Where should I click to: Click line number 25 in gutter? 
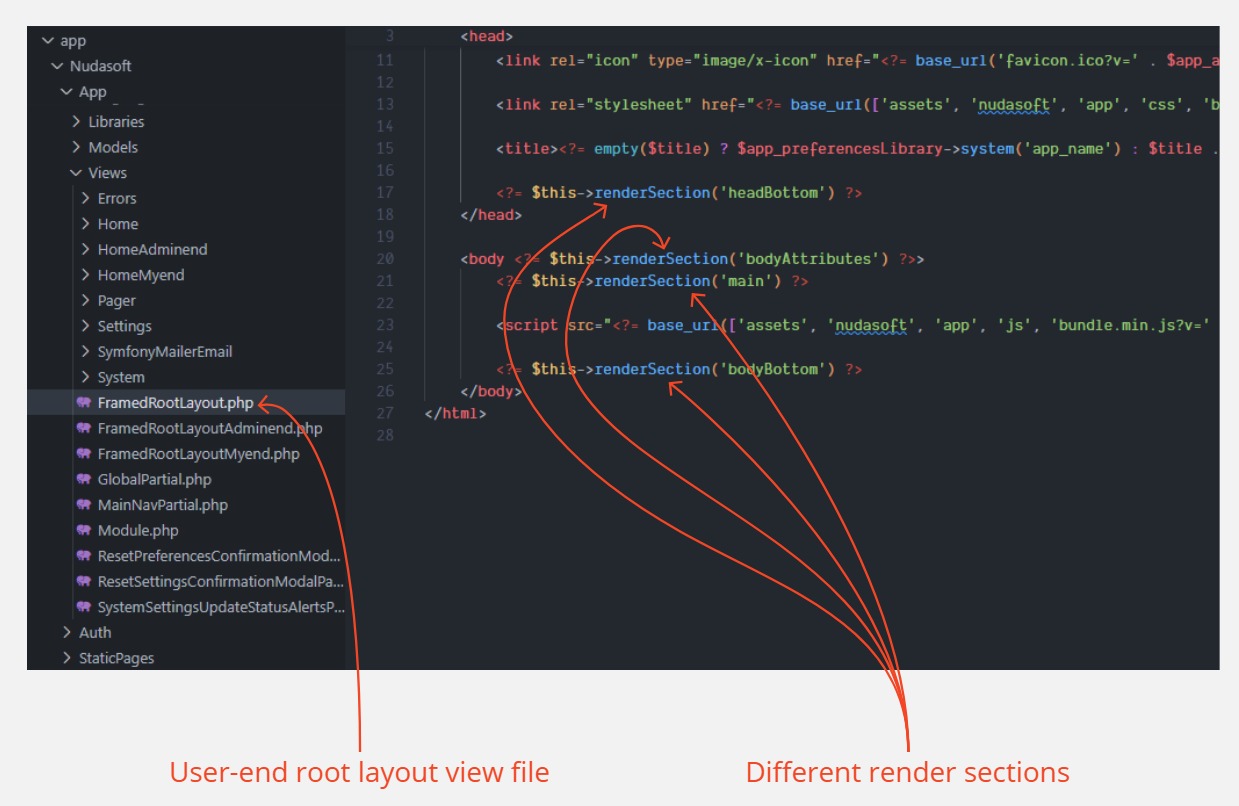pyautogui.click(x=385, y=369)
